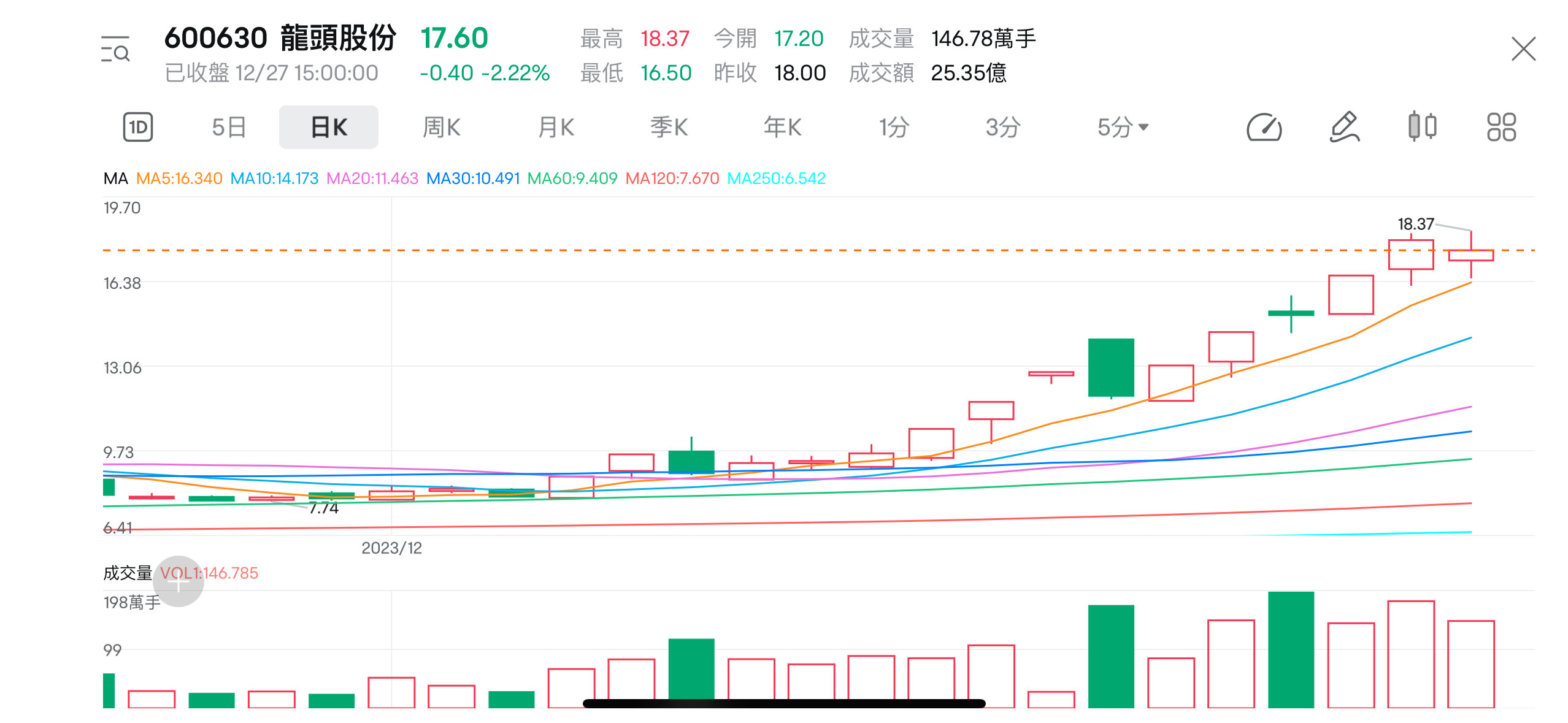
Task: Select the 周K weekly tab
Action: 441,127
